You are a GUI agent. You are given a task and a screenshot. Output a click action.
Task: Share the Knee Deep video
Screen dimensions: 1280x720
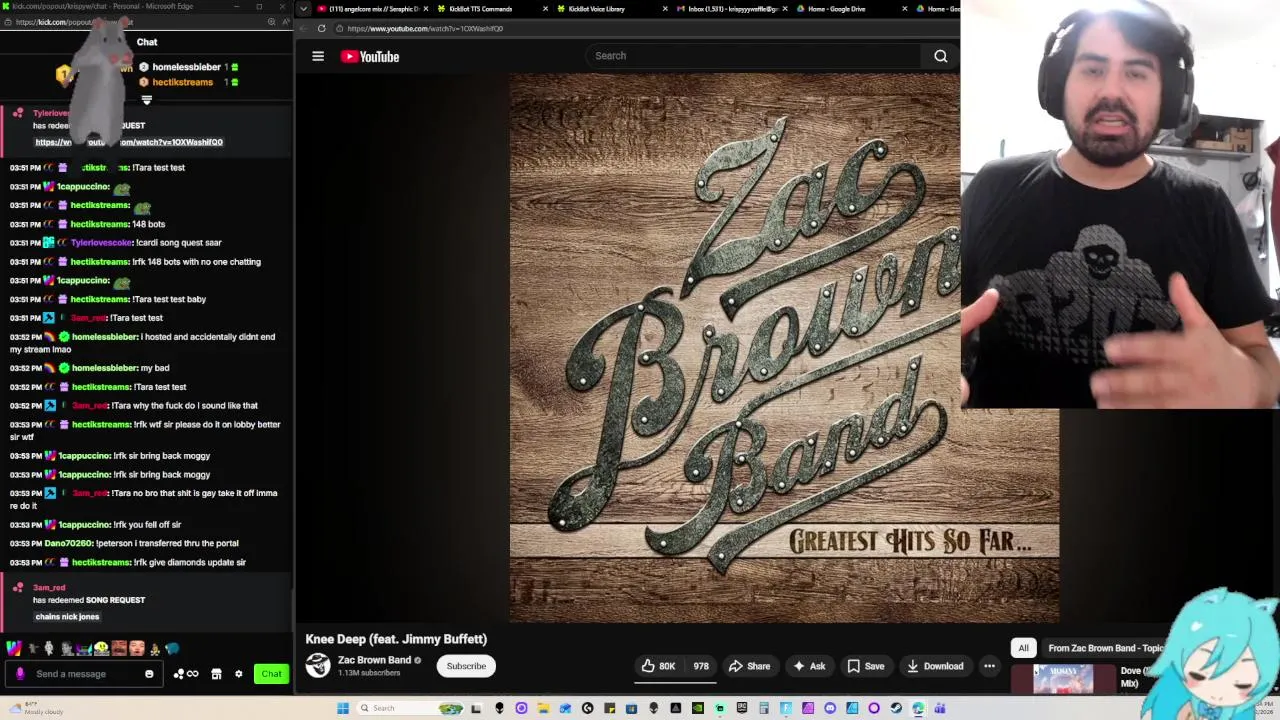tap(749, 666)
